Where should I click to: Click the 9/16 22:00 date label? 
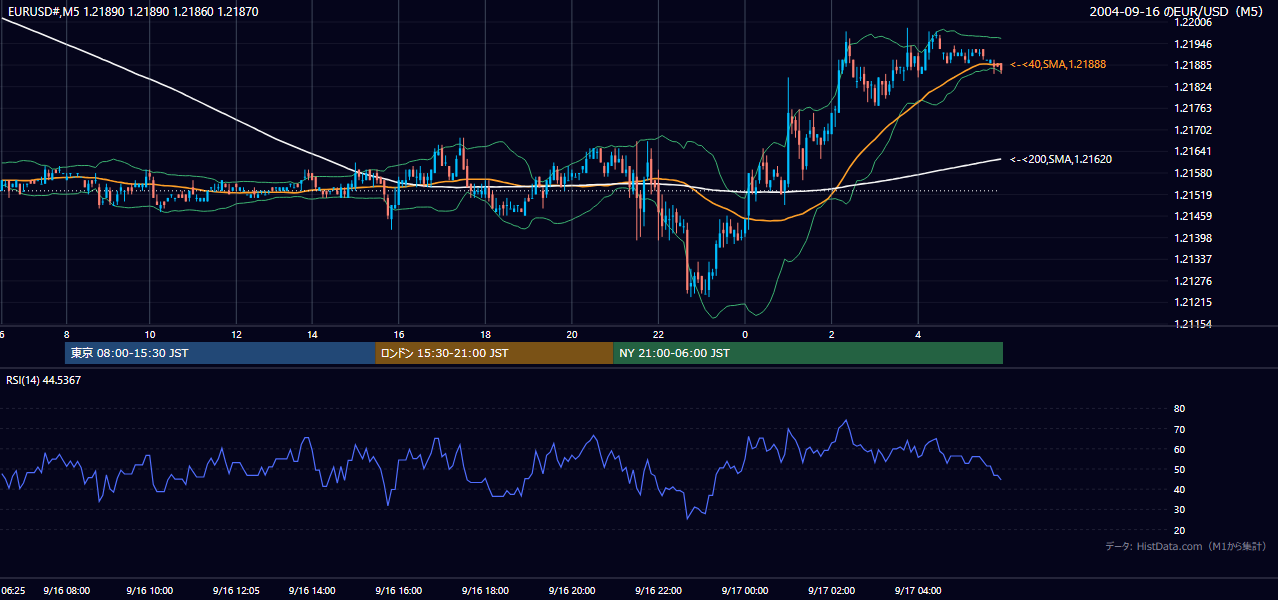(658, 591)
